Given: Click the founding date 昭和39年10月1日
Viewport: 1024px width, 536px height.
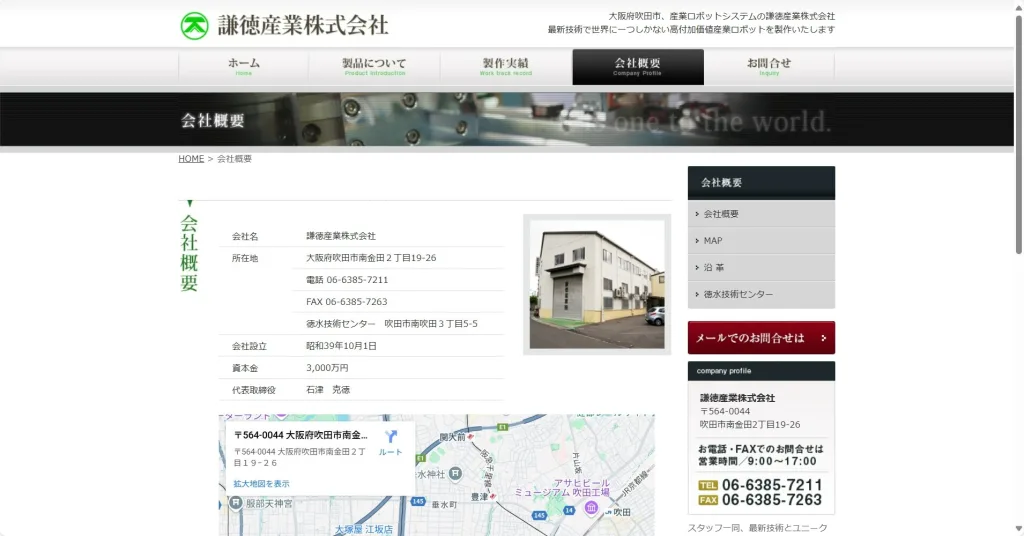Looking at the screenshot, I should pos(341,346).
